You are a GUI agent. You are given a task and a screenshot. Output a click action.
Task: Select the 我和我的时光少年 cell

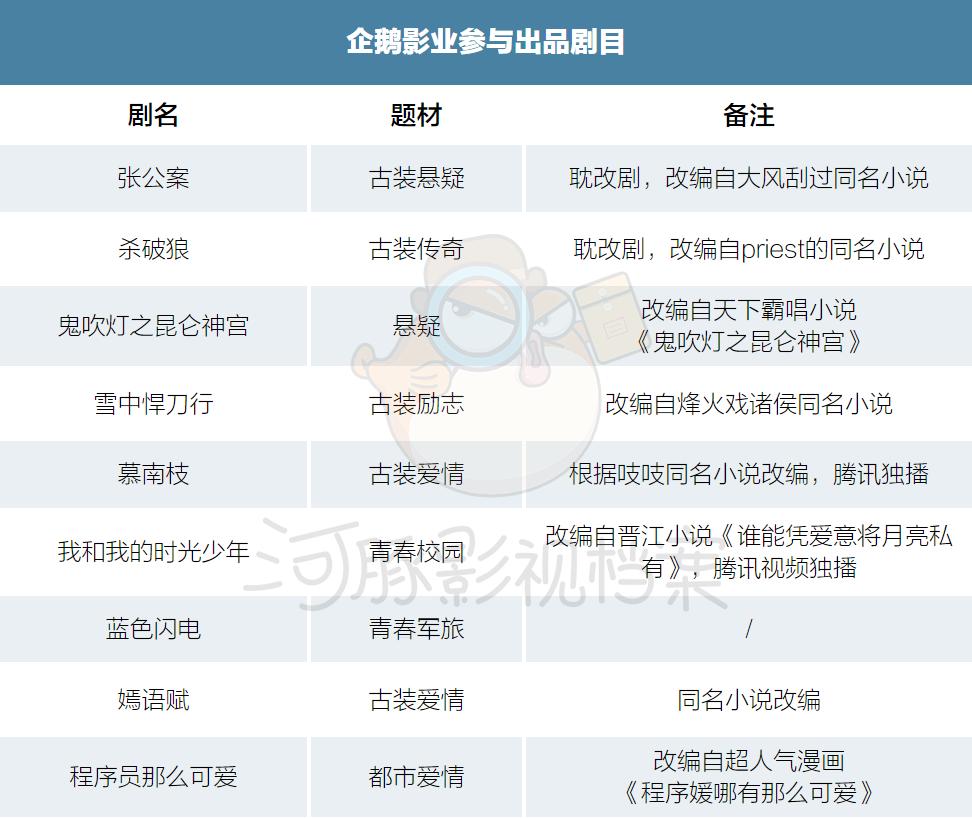153,552
